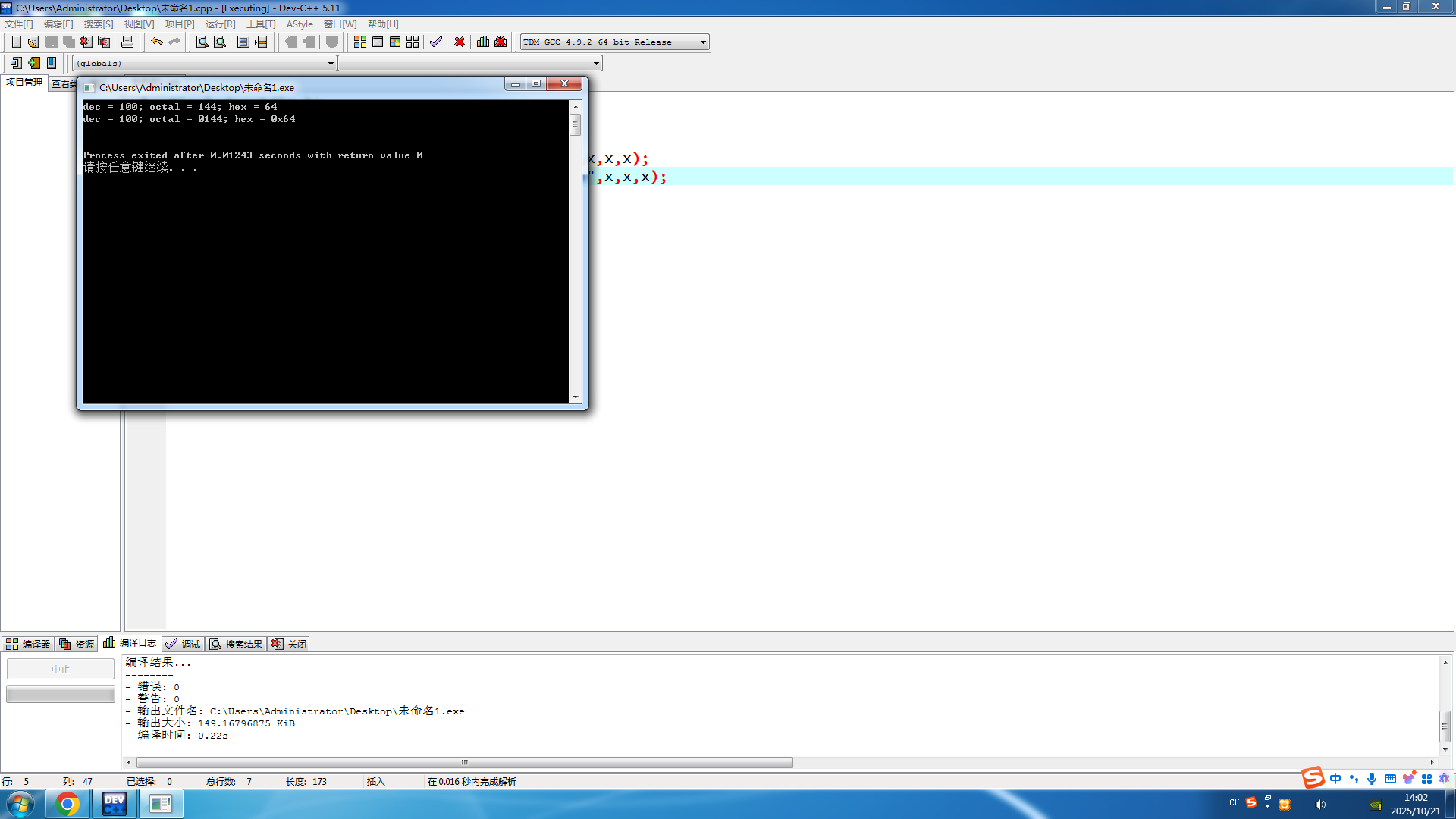1456x819 pixels.
Task: Click the Find magnifier toolbar icon
Action: point(202,42)
